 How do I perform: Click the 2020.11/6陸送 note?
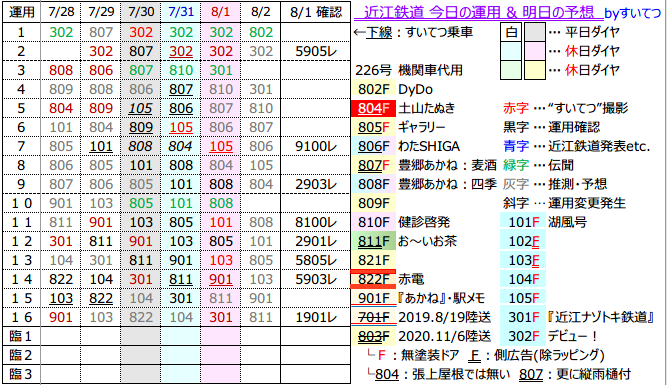point(445,336)
